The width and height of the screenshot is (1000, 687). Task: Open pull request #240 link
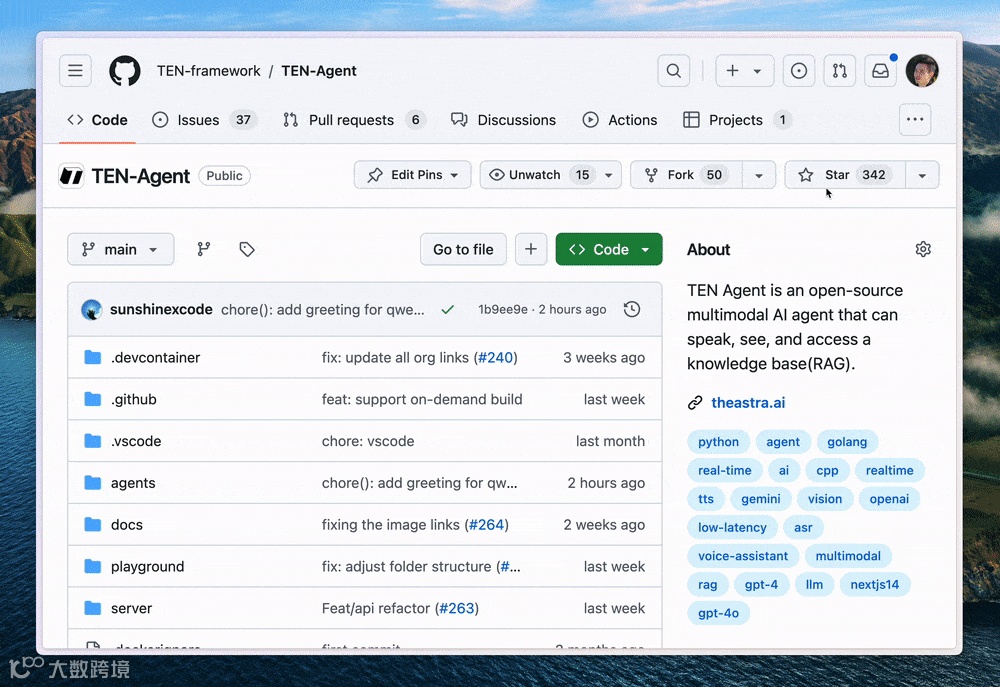[x=496, y=357]
